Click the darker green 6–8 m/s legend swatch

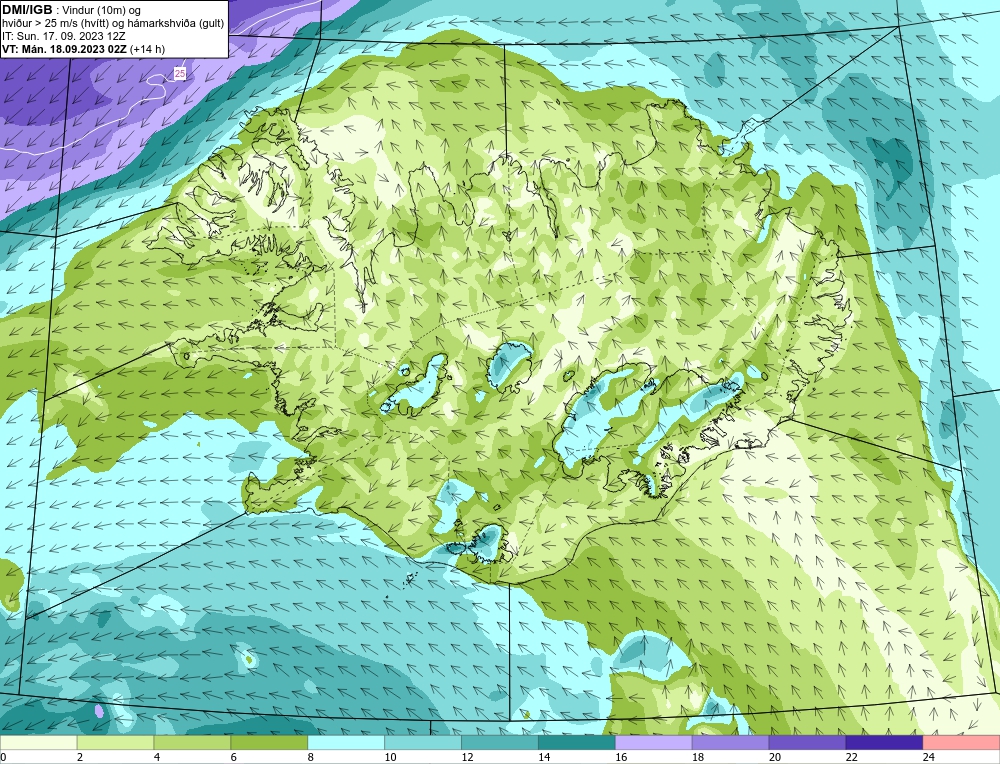click(269, 743)
